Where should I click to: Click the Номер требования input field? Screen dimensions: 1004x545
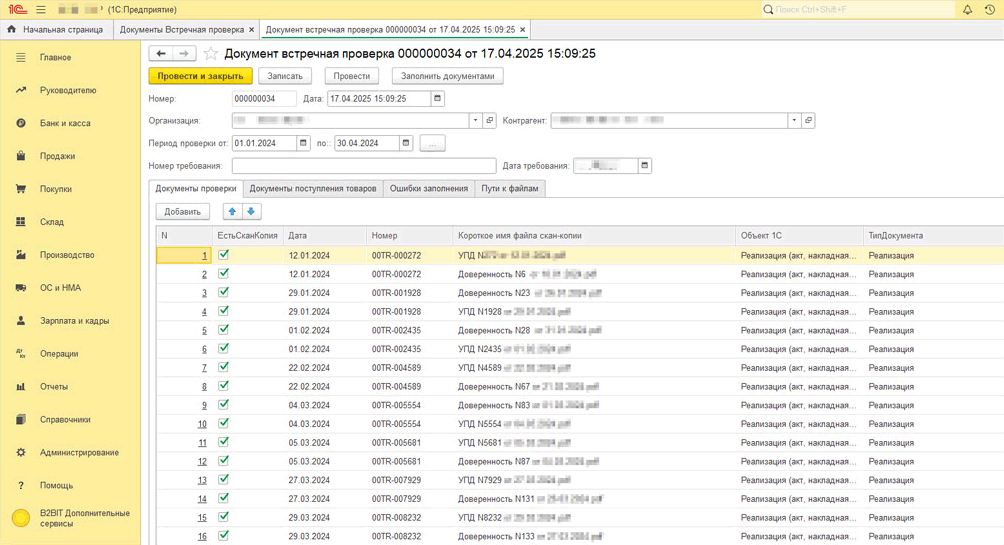pyautogui.click(x=364, y=166)
